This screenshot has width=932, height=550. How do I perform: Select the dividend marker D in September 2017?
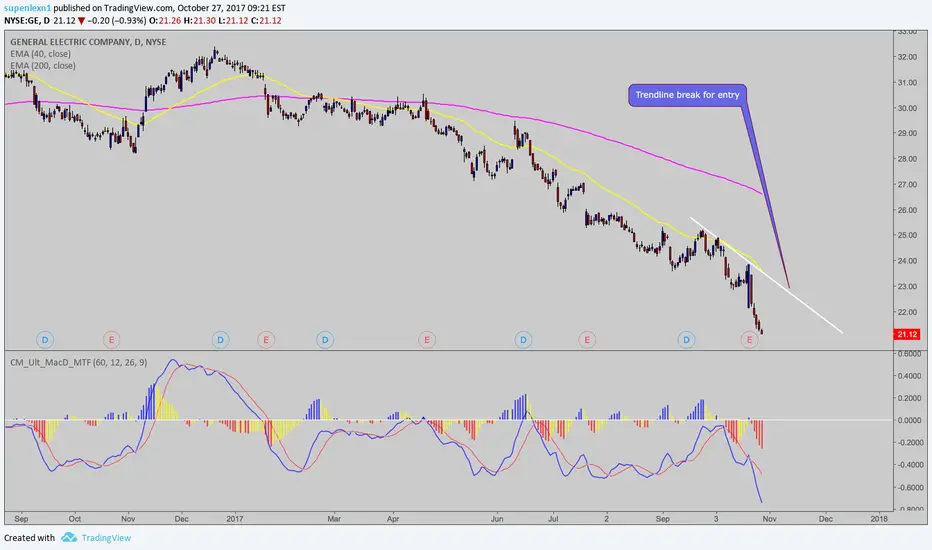coord(687,340)
